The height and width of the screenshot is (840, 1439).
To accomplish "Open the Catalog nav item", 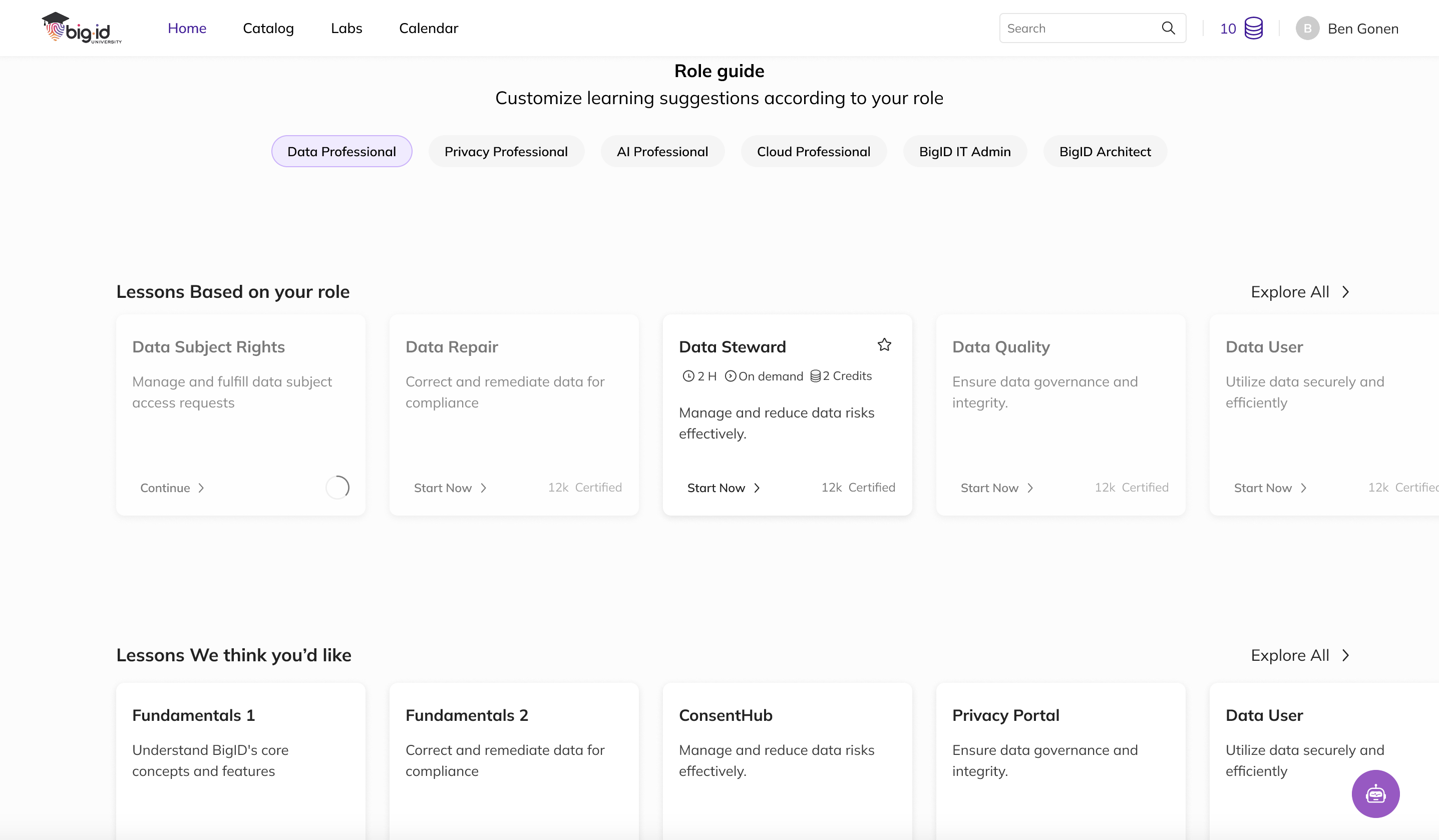I will (268, 28).
